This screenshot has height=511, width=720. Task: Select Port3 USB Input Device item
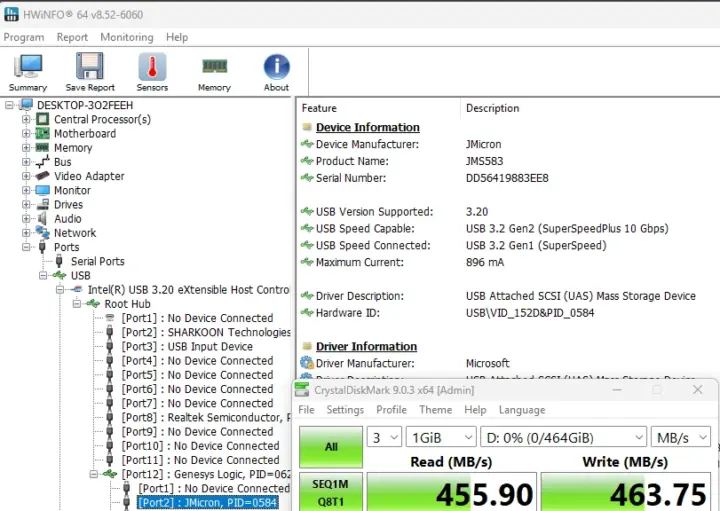[x=187, y=347]
